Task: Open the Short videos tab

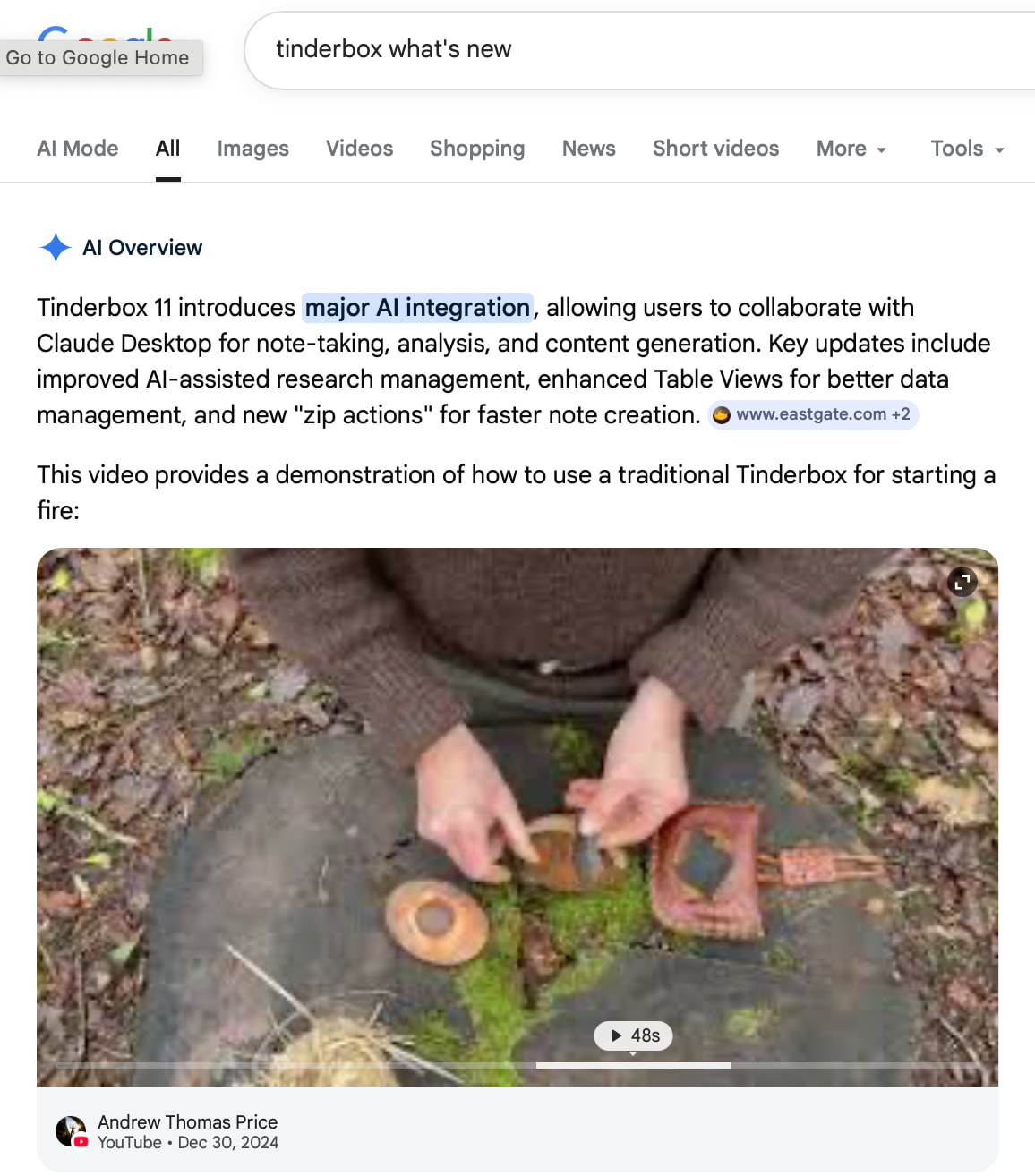Action: 715,149
